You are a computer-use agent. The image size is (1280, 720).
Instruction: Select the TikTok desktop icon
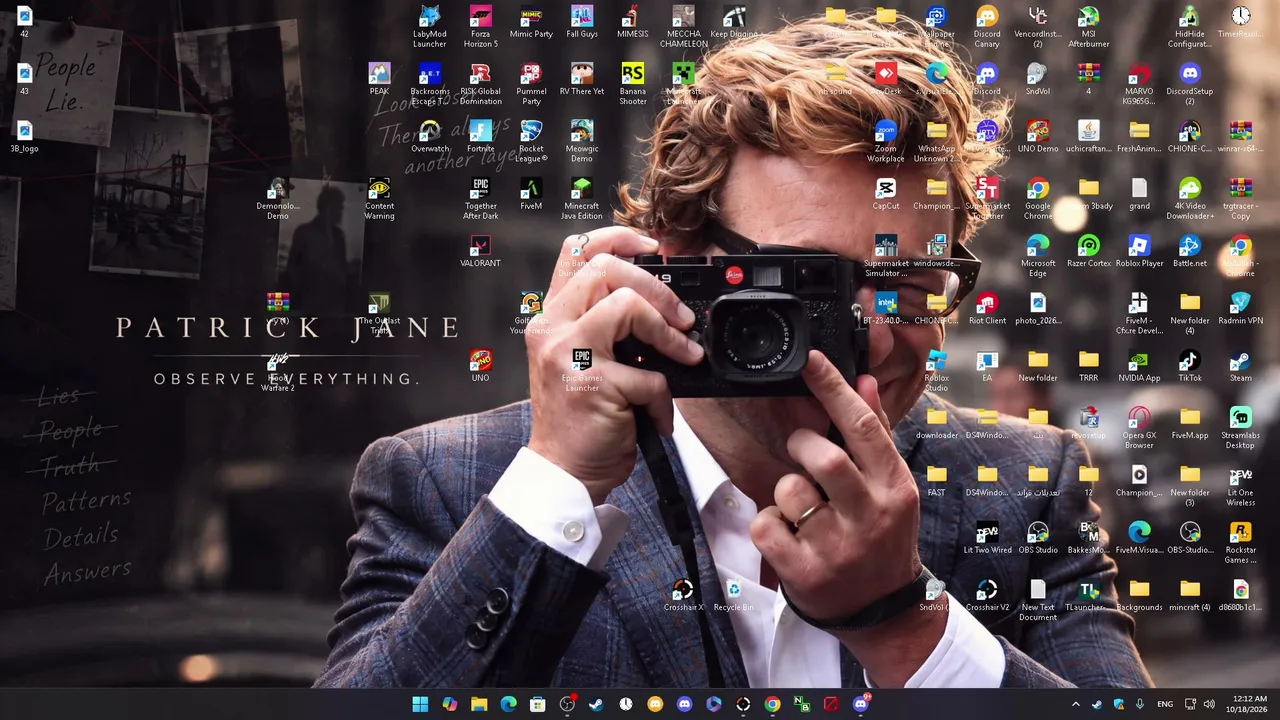tap(1190, 366)
